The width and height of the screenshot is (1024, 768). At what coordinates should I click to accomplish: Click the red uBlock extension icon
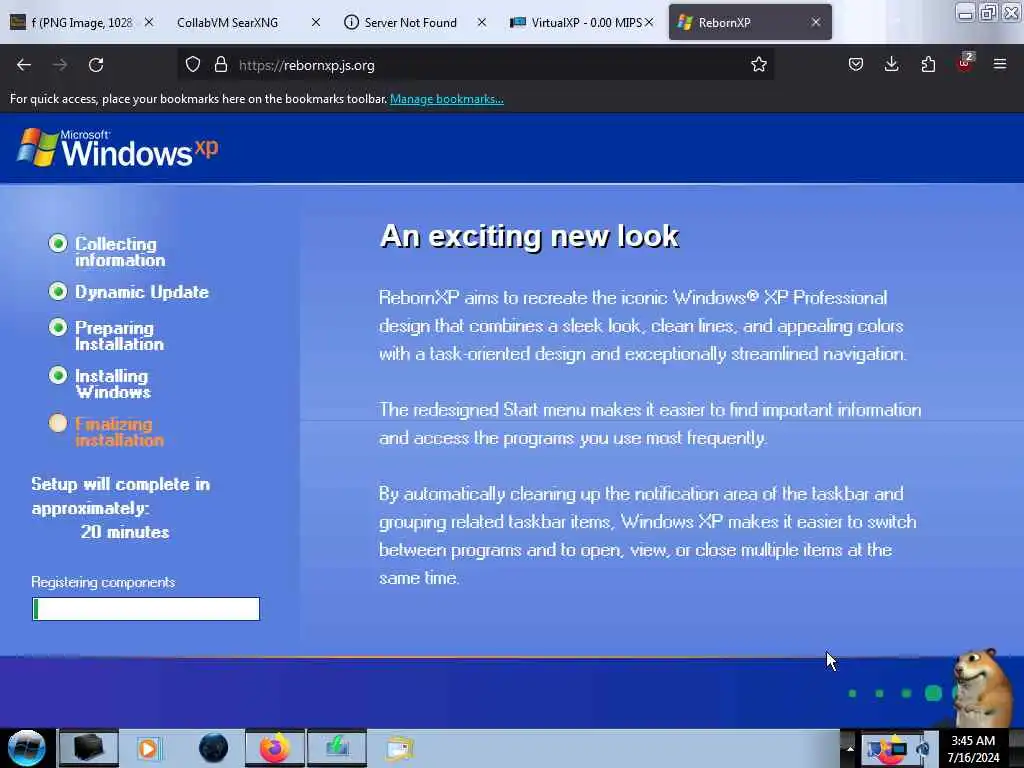(965, 63)
